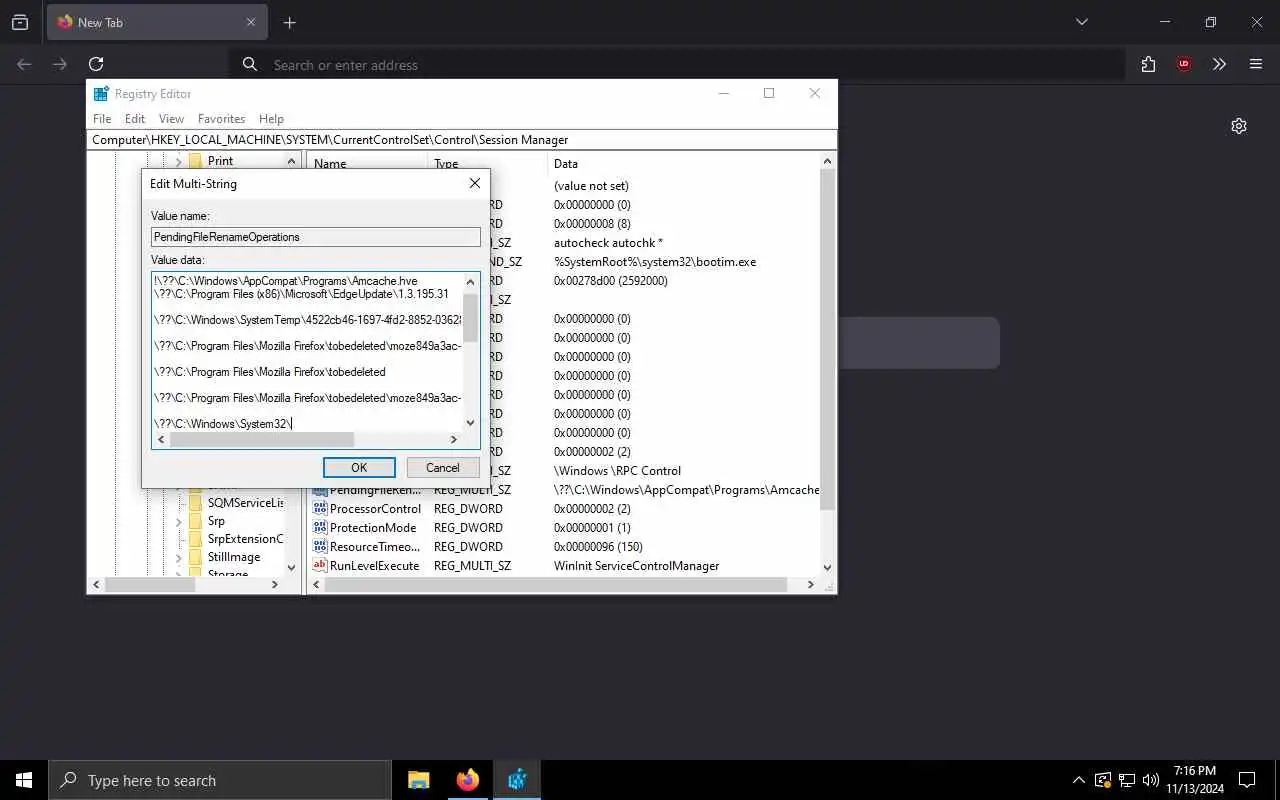The height and width of the screenshot is (800, 1280).
Task: Close the Edit Multi-String dialog
Action: 475,183
